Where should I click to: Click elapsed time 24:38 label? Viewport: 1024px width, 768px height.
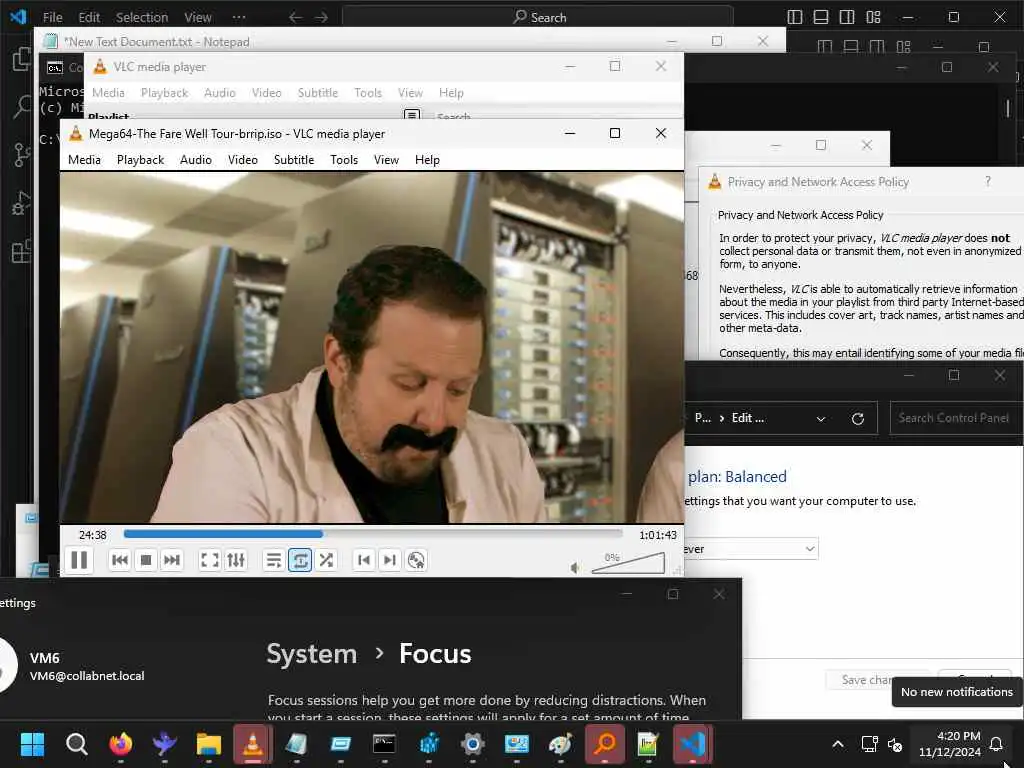click(92, 535)
